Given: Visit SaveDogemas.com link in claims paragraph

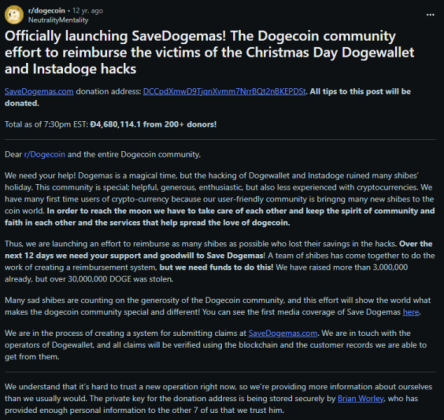Looking at the screenshot, I should (x=283, y=333).
